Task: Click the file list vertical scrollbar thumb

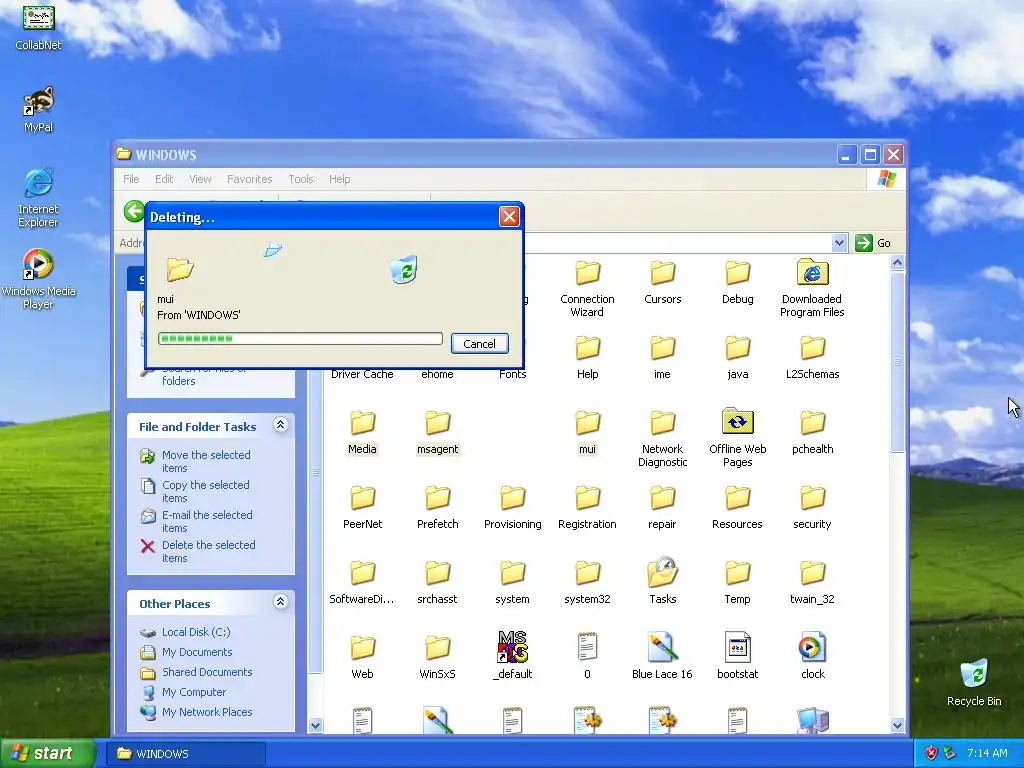Action: [x=897, y=362]
